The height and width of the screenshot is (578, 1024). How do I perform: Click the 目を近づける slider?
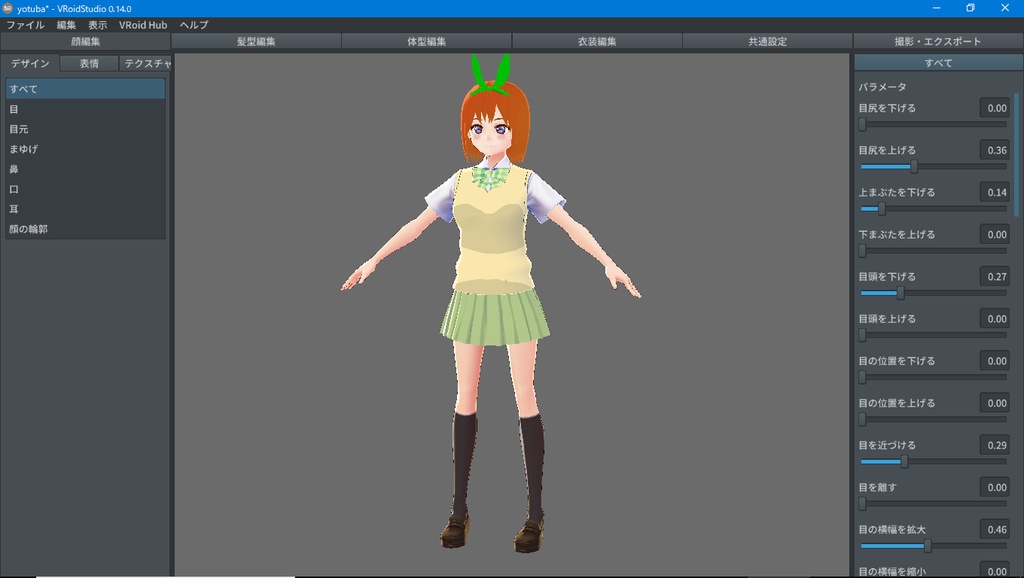click(934, 462)
